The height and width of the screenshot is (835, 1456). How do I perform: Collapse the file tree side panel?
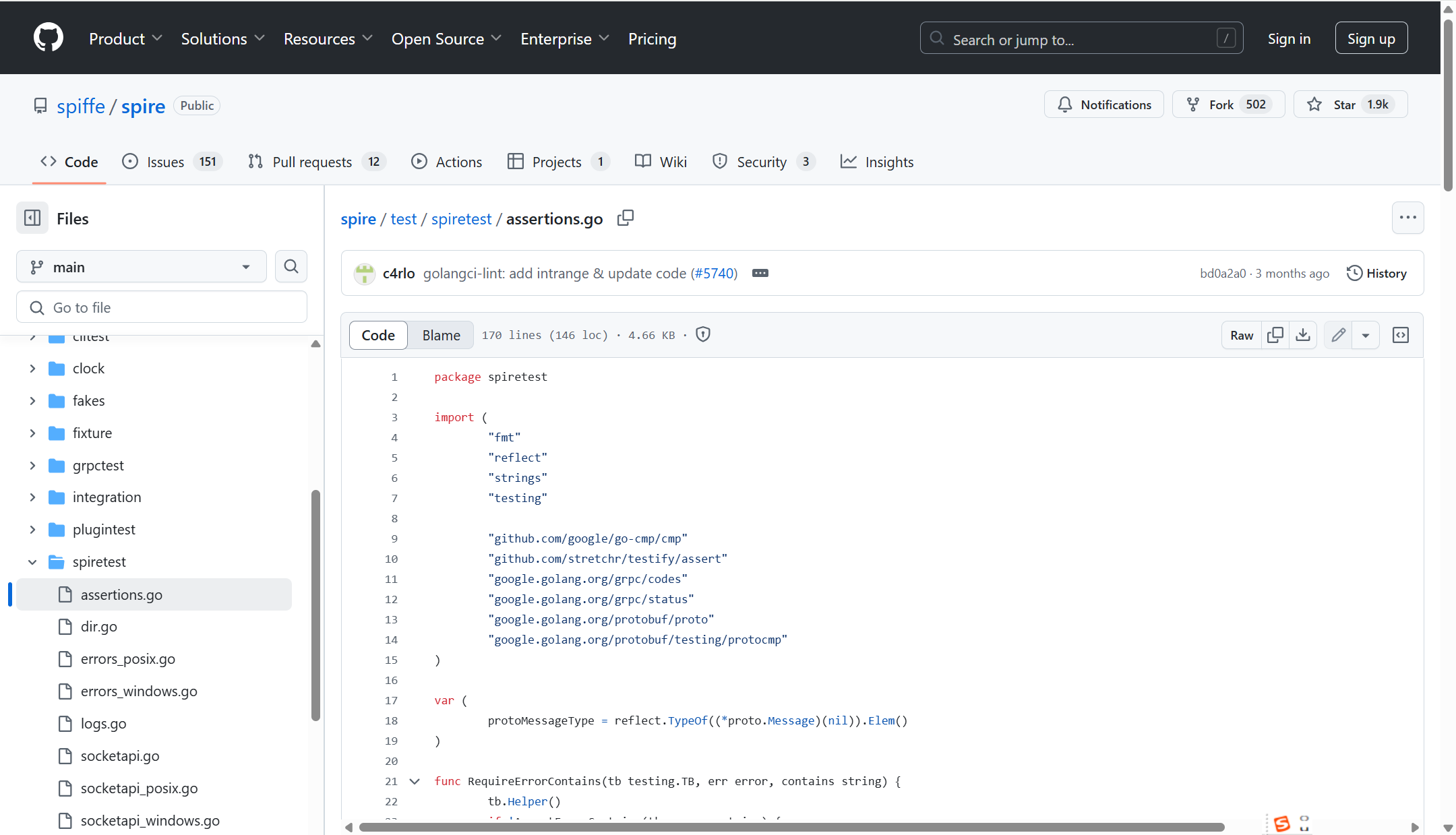pyautogui.click(x=32, y=218)
